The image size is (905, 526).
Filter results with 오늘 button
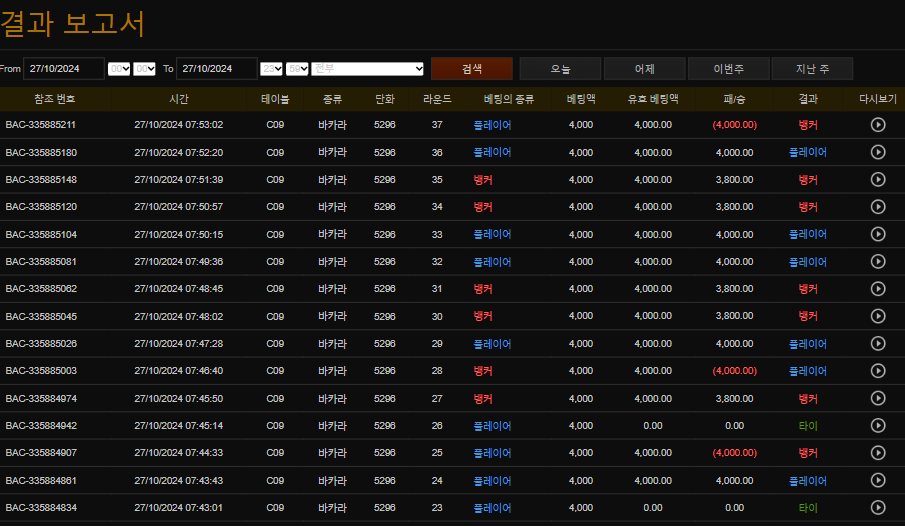(x=560, y=68)
